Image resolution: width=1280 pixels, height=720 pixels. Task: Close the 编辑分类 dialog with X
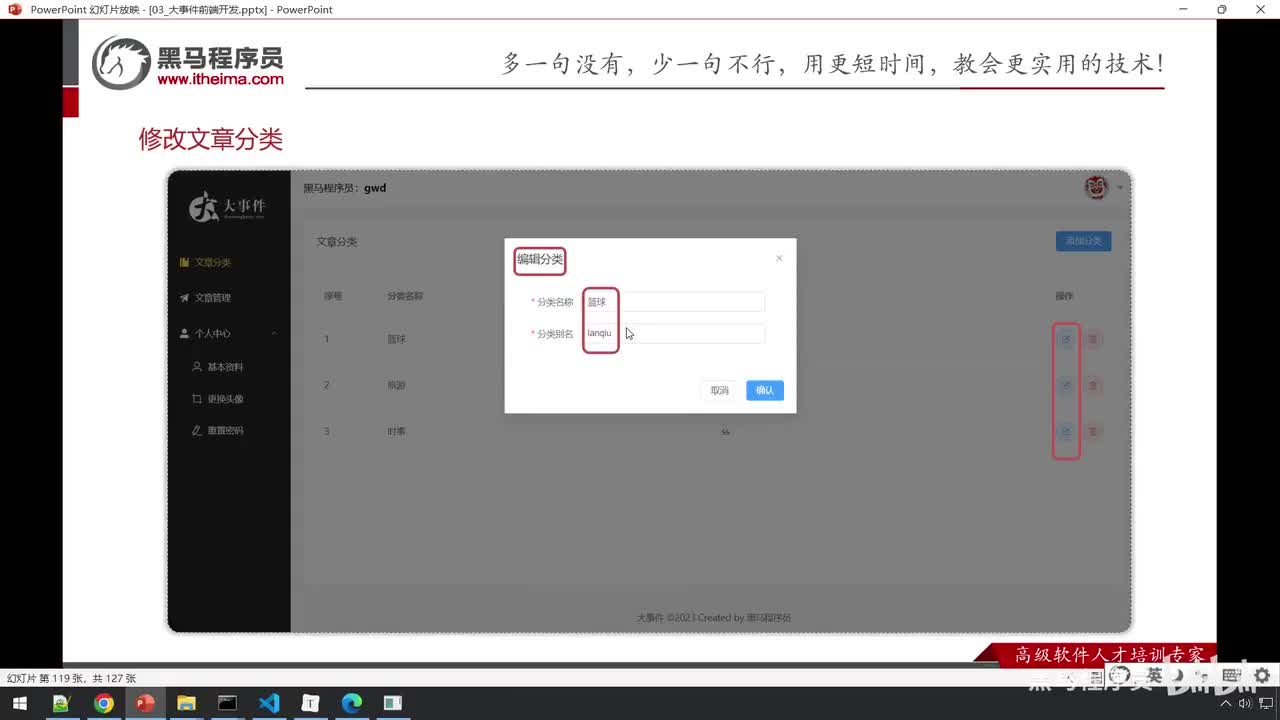tap(779, 258)
